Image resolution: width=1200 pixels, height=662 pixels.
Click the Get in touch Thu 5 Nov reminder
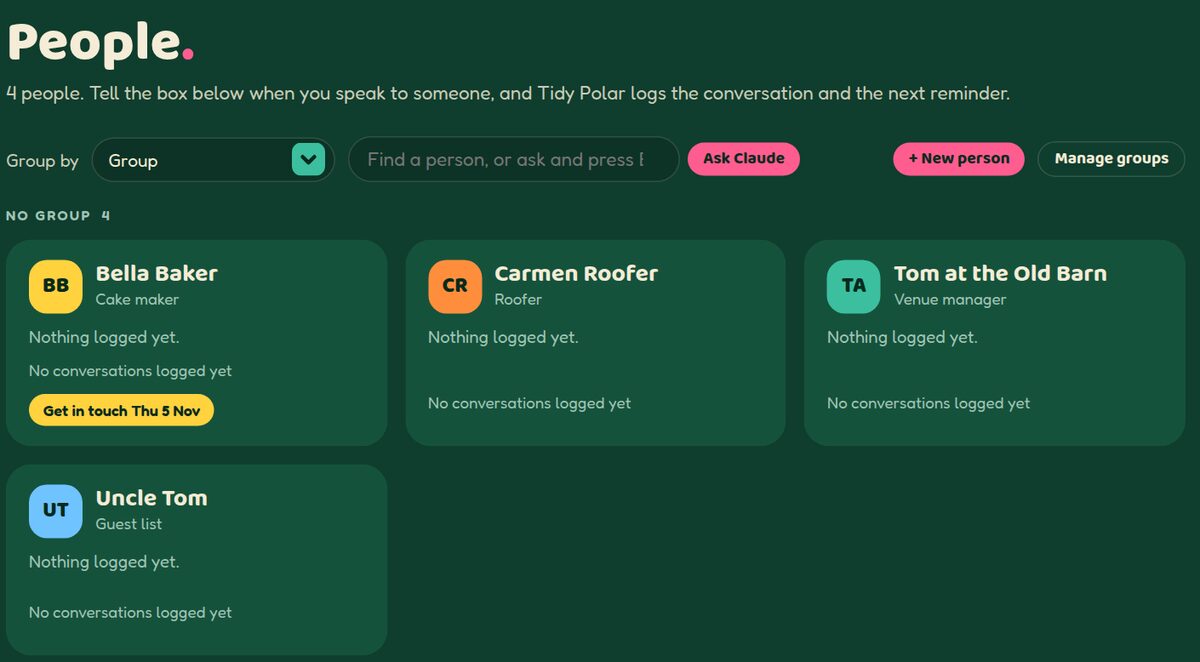tap(122, 411)
